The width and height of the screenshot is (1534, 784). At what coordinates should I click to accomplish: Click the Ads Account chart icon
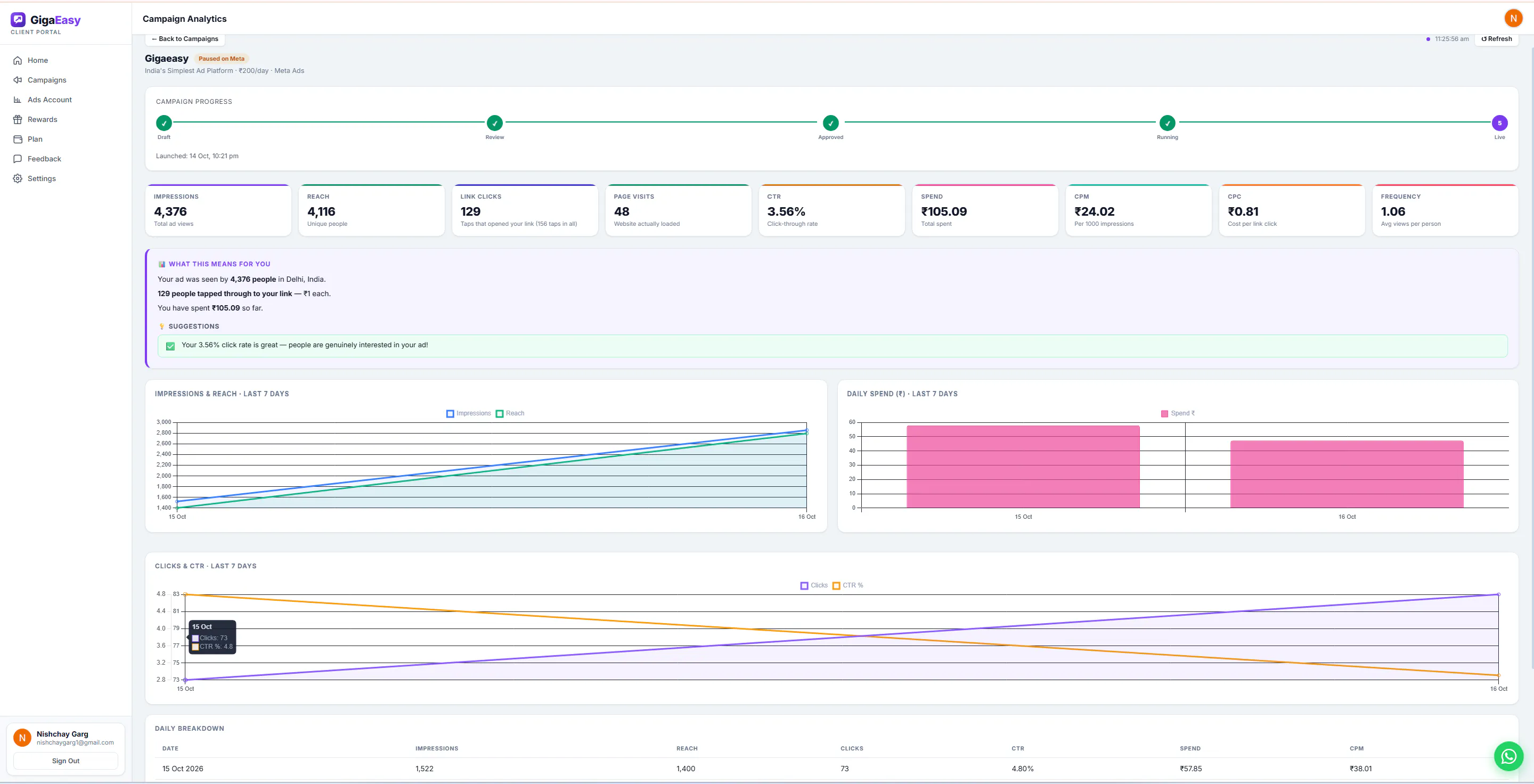tap(18, 100)
